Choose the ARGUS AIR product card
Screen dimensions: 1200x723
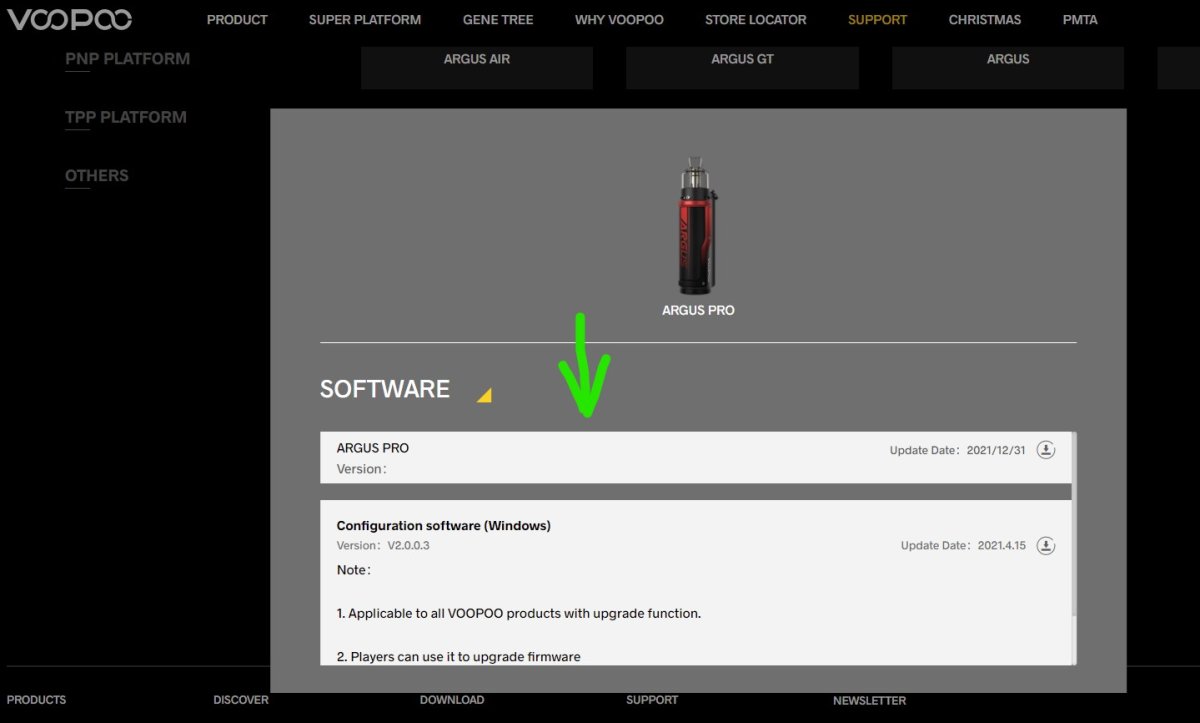click(477, 66)
